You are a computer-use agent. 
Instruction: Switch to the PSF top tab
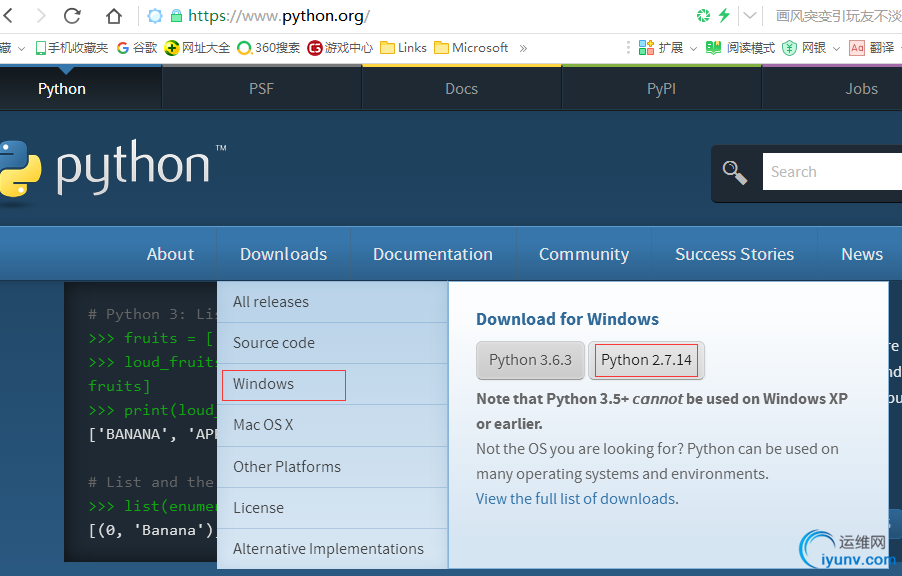coord(262,89)
